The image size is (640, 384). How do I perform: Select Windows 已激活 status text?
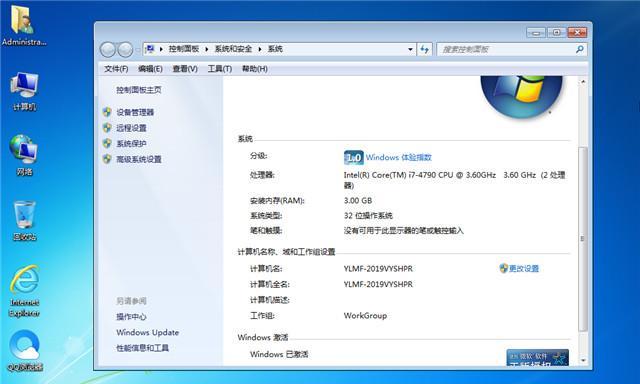pos(279,354)
